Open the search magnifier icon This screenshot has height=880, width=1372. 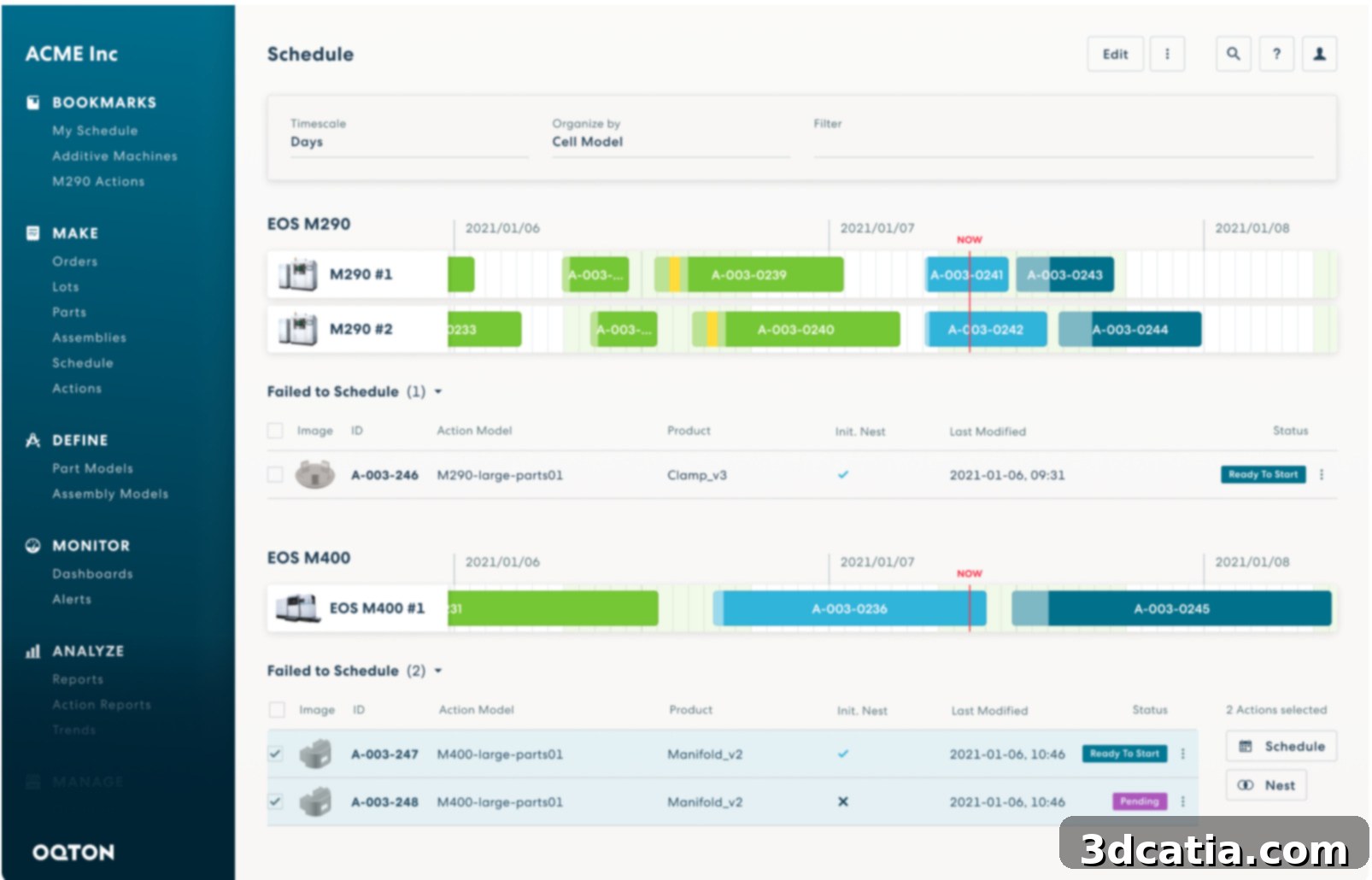(x=1233, y=54)
